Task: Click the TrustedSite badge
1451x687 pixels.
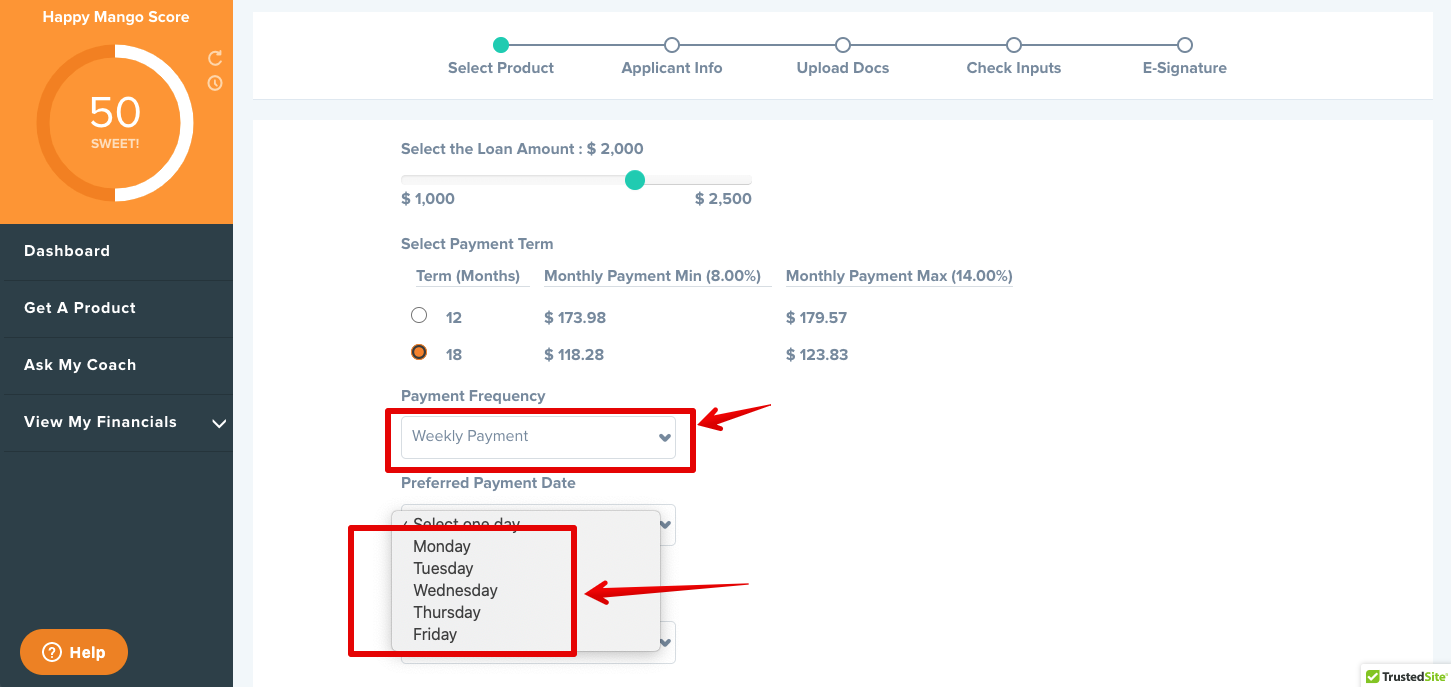Action: (x=1404, y=676)
